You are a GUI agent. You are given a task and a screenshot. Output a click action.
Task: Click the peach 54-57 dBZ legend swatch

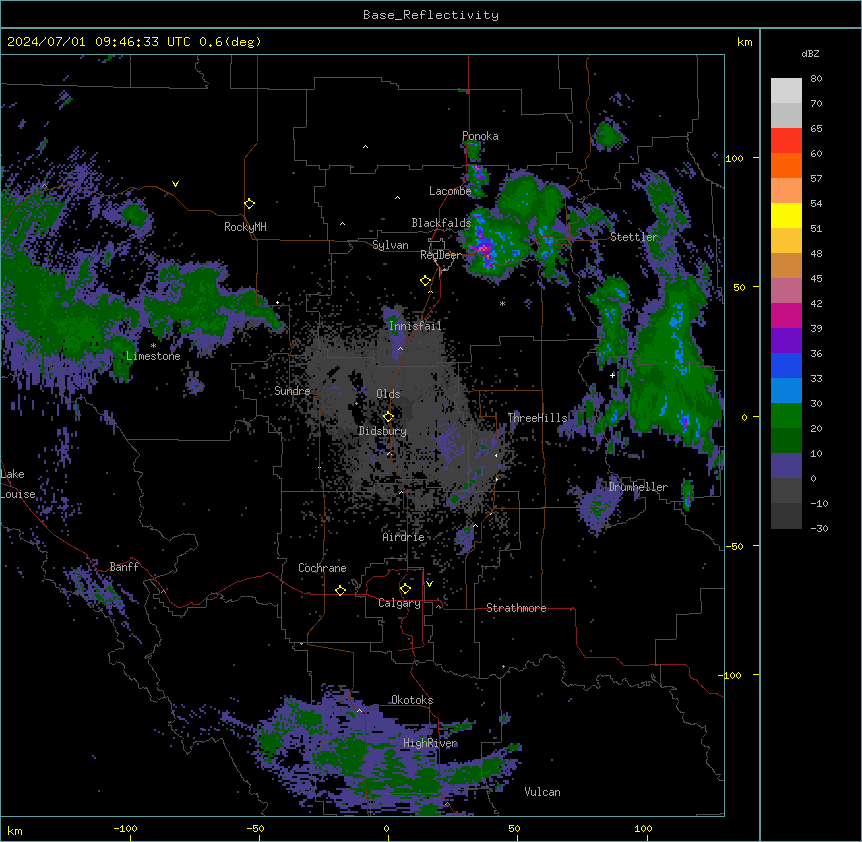[x=786, y=191]
